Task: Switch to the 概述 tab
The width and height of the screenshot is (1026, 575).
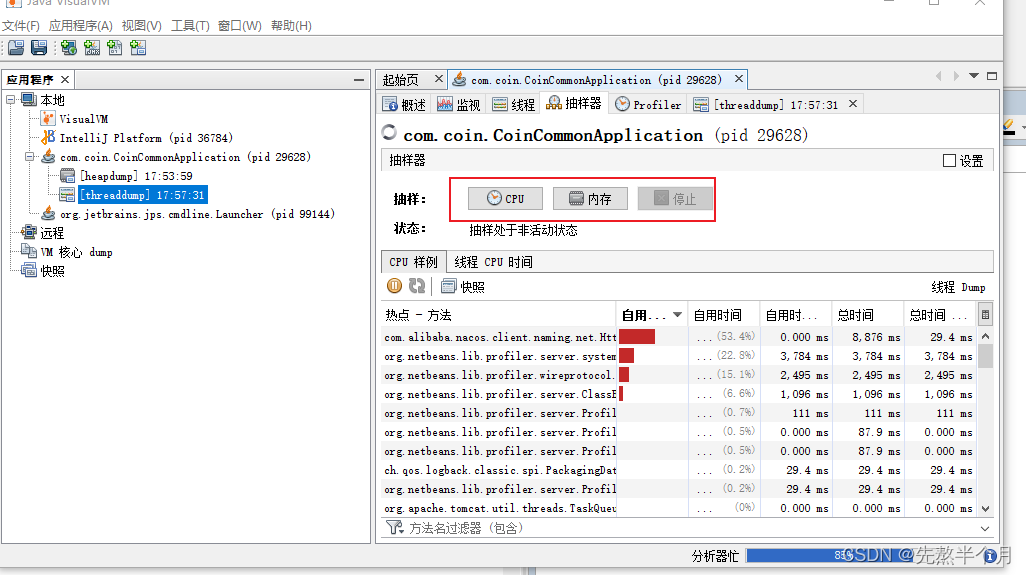Action: pyautogui.click(x=404, y=105)
